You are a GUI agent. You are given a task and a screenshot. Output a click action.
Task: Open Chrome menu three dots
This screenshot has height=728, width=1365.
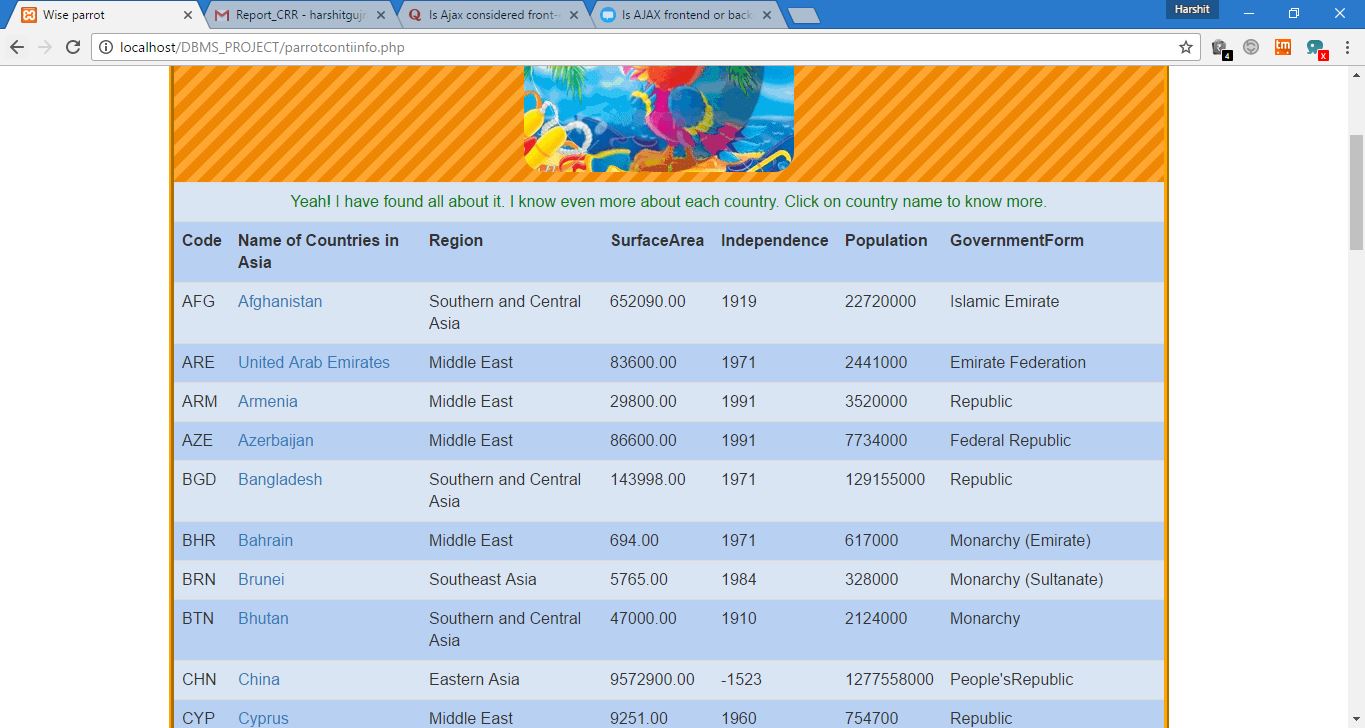point(1347,47)
